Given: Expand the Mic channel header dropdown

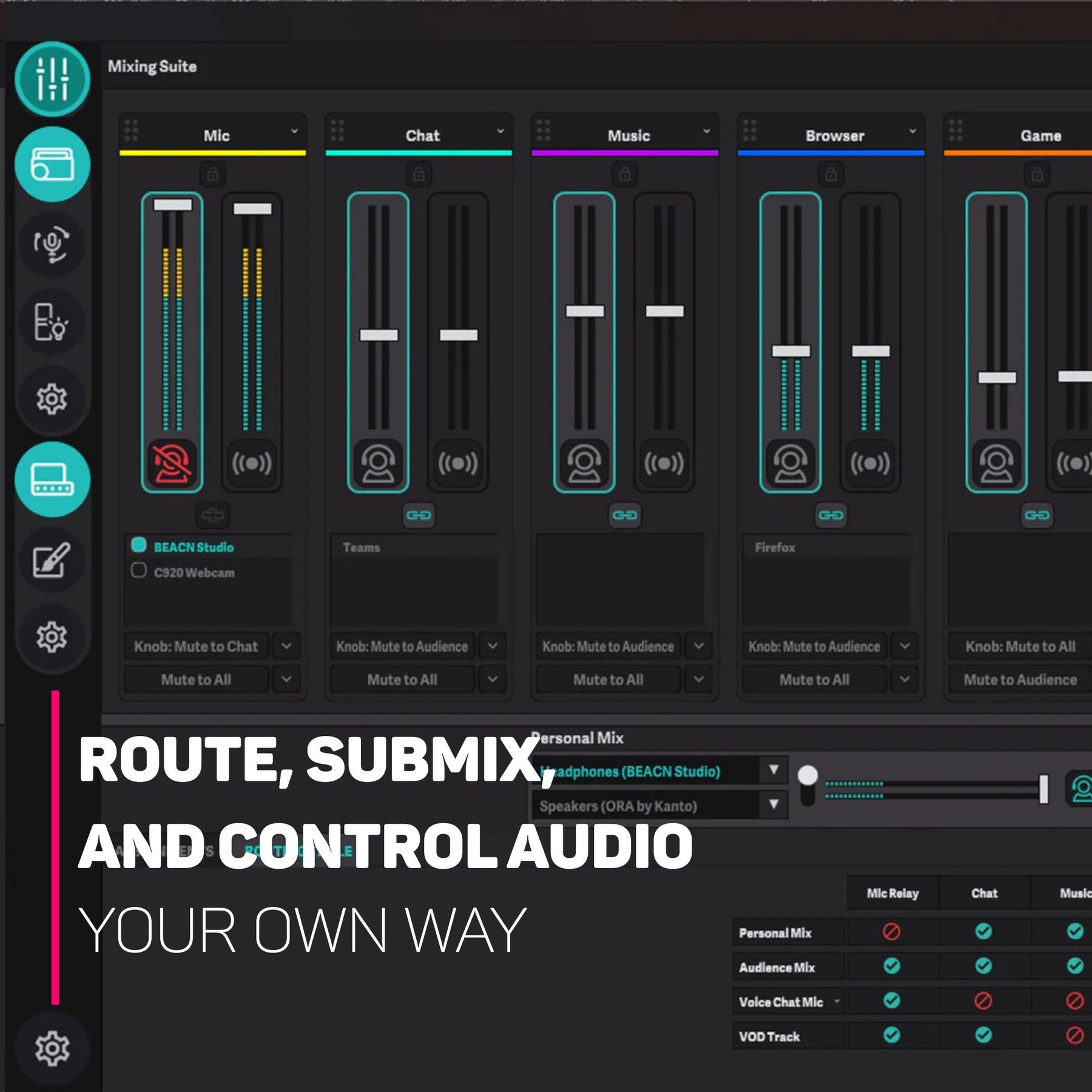Looking at the screenshot, I should click(294, 131).
